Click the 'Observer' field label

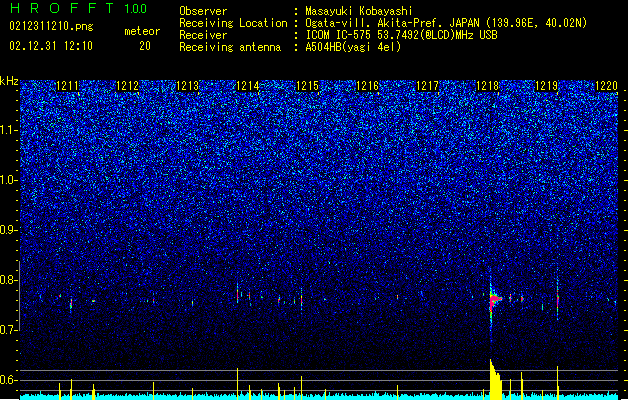[x=203, y=11]
